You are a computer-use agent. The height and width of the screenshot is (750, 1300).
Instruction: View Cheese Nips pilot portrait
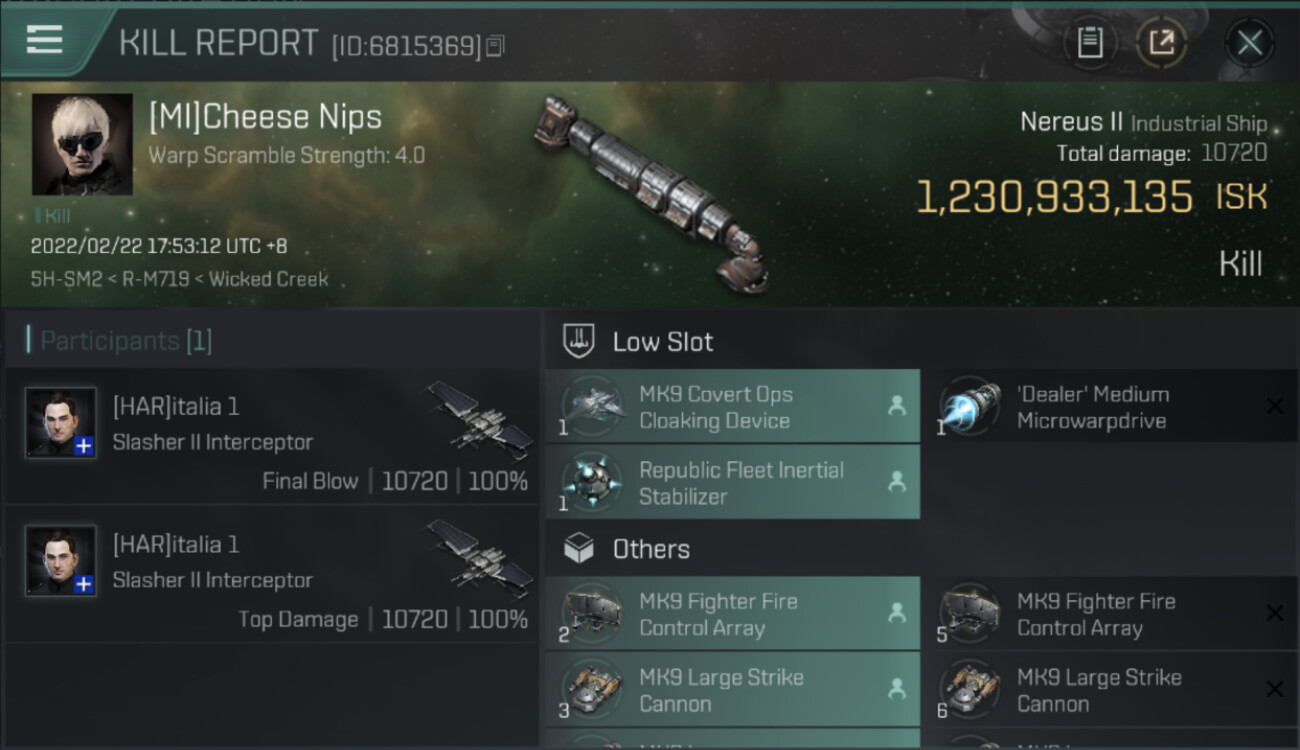82,144
